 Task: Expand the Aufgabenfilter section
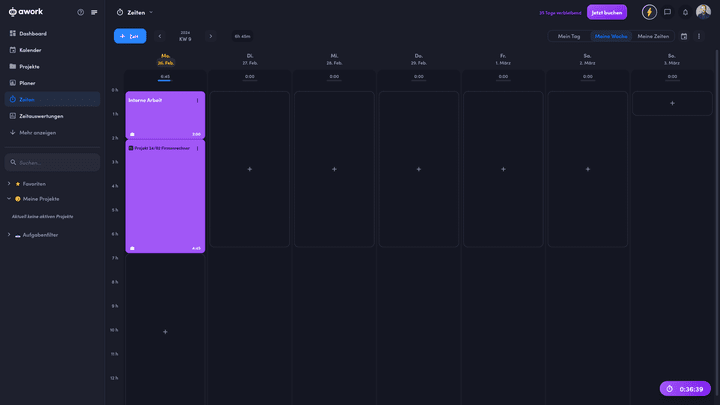[9, 235]
